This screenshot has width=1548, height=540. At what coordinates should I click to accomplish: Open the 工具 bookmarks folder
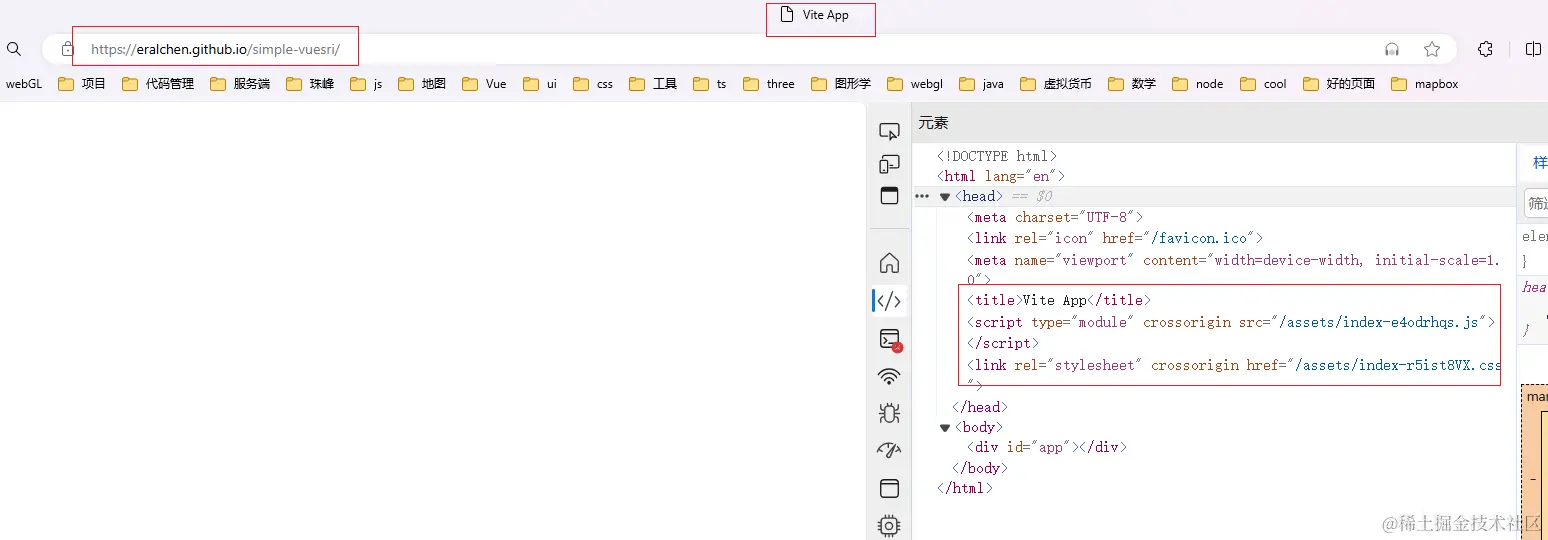pyautogui.click(x=653, y=84)
